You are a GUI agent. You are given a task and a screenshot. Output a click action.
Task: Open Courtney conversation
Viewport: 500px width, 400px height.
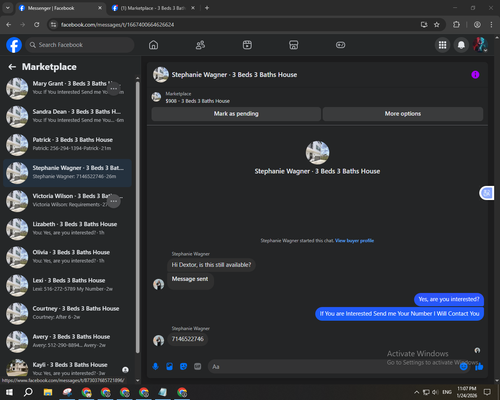click(x=67, y=314)
